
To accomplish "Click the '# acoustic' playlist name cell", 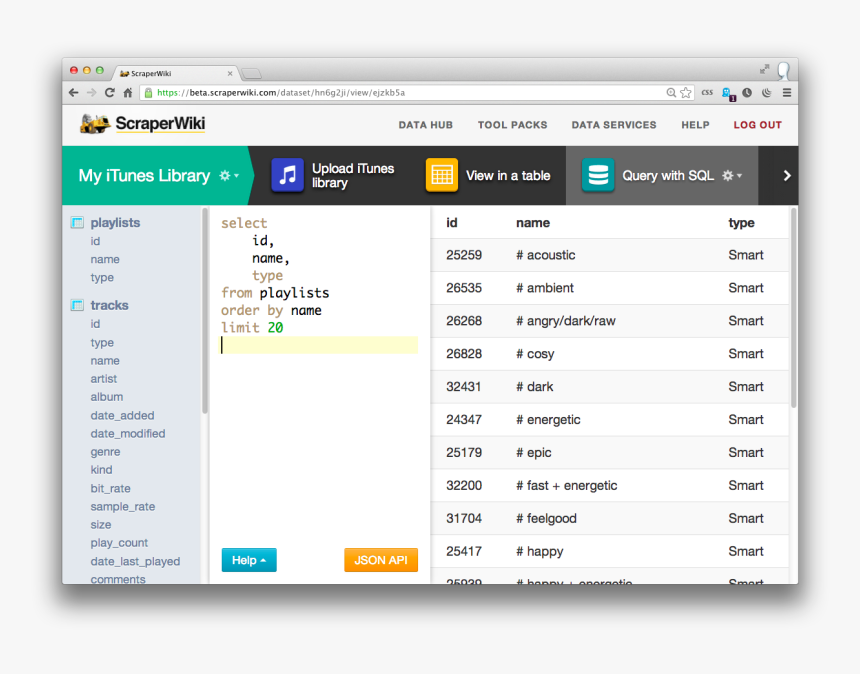I will pyautogui.click(x=546, y=255).
